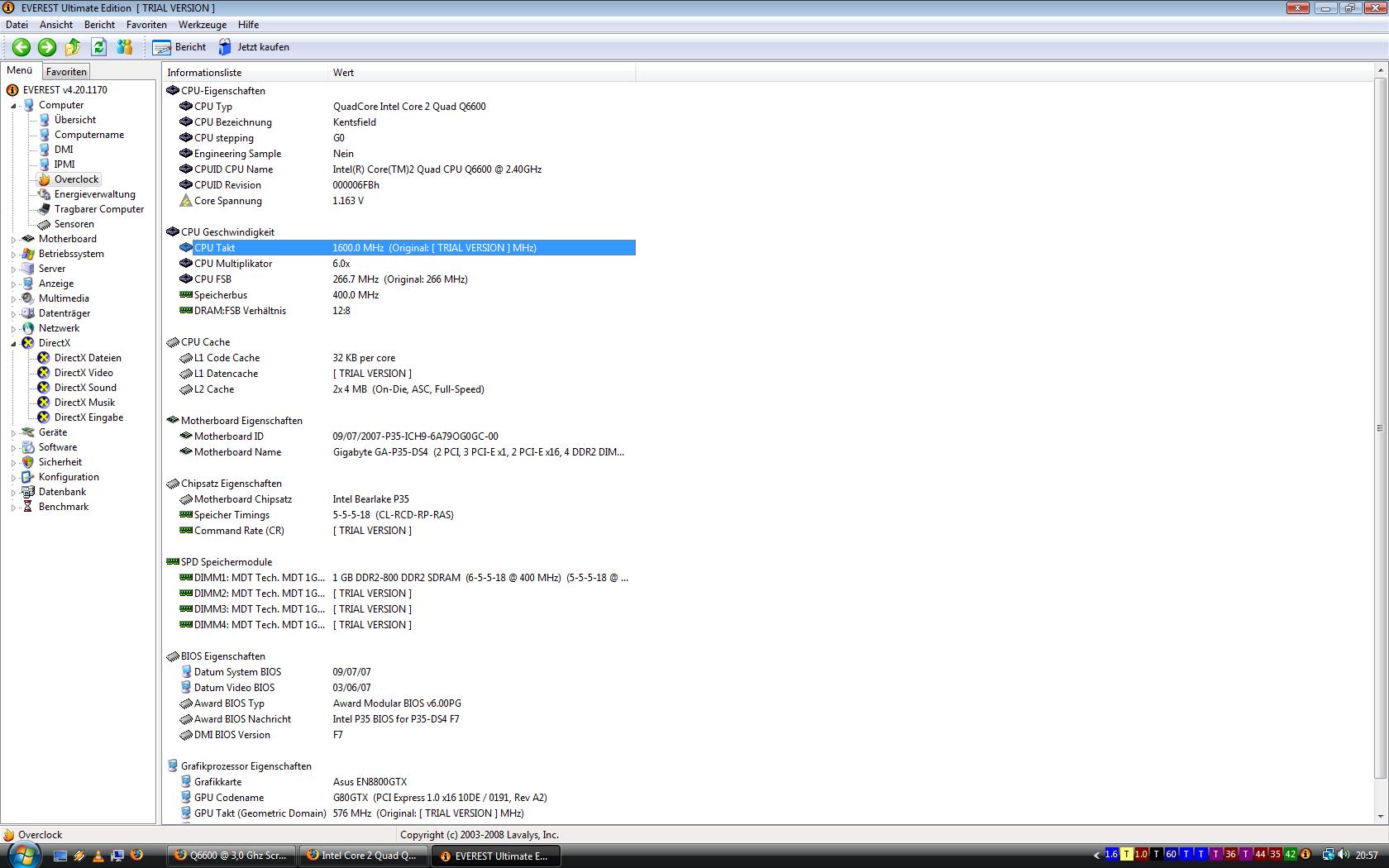
Task: Click the Netzwerk globe icon in tree
Action: tap(28, 328)
